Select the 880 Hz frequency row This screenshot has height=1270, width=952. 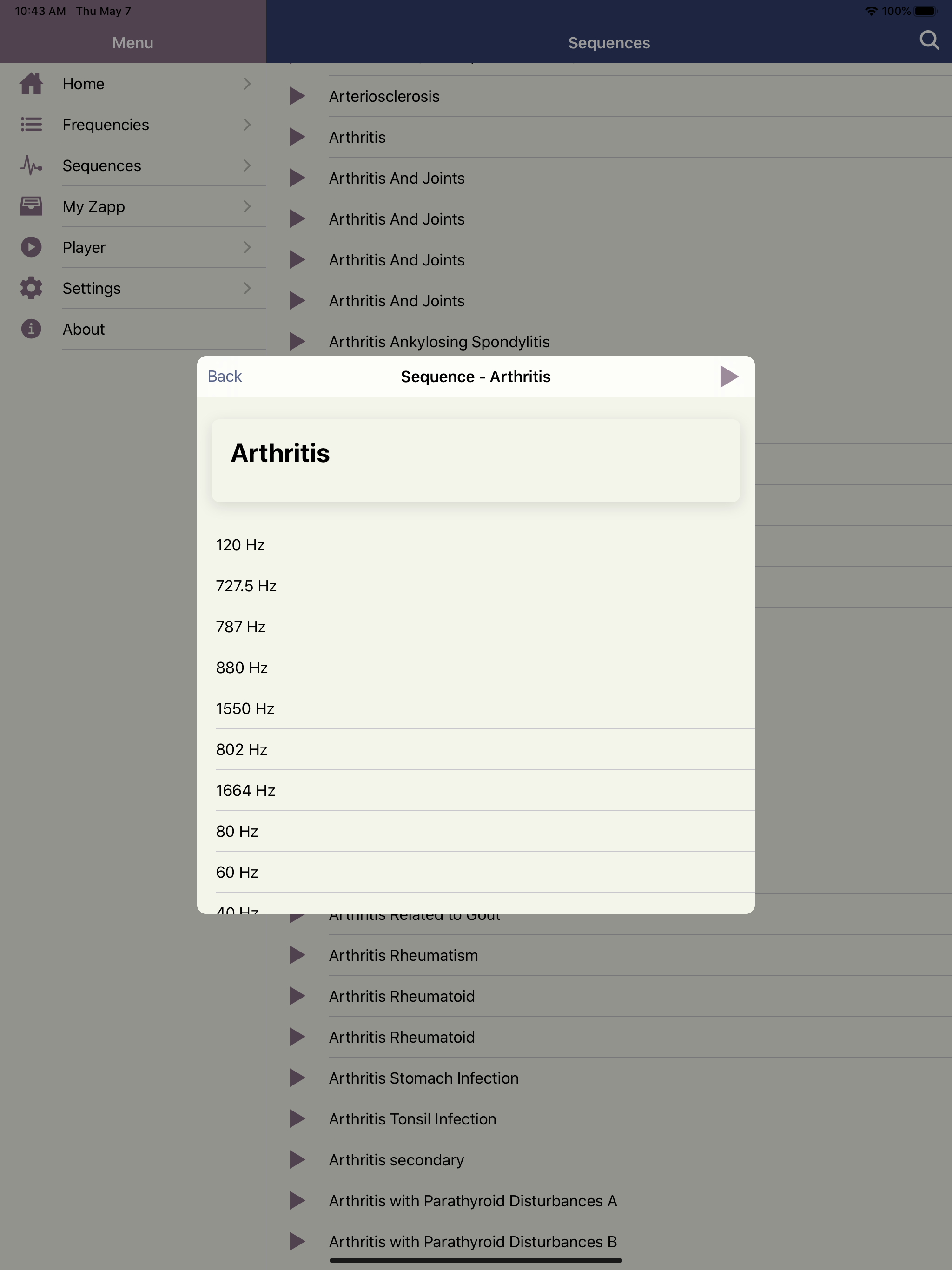tap(476, 667)
